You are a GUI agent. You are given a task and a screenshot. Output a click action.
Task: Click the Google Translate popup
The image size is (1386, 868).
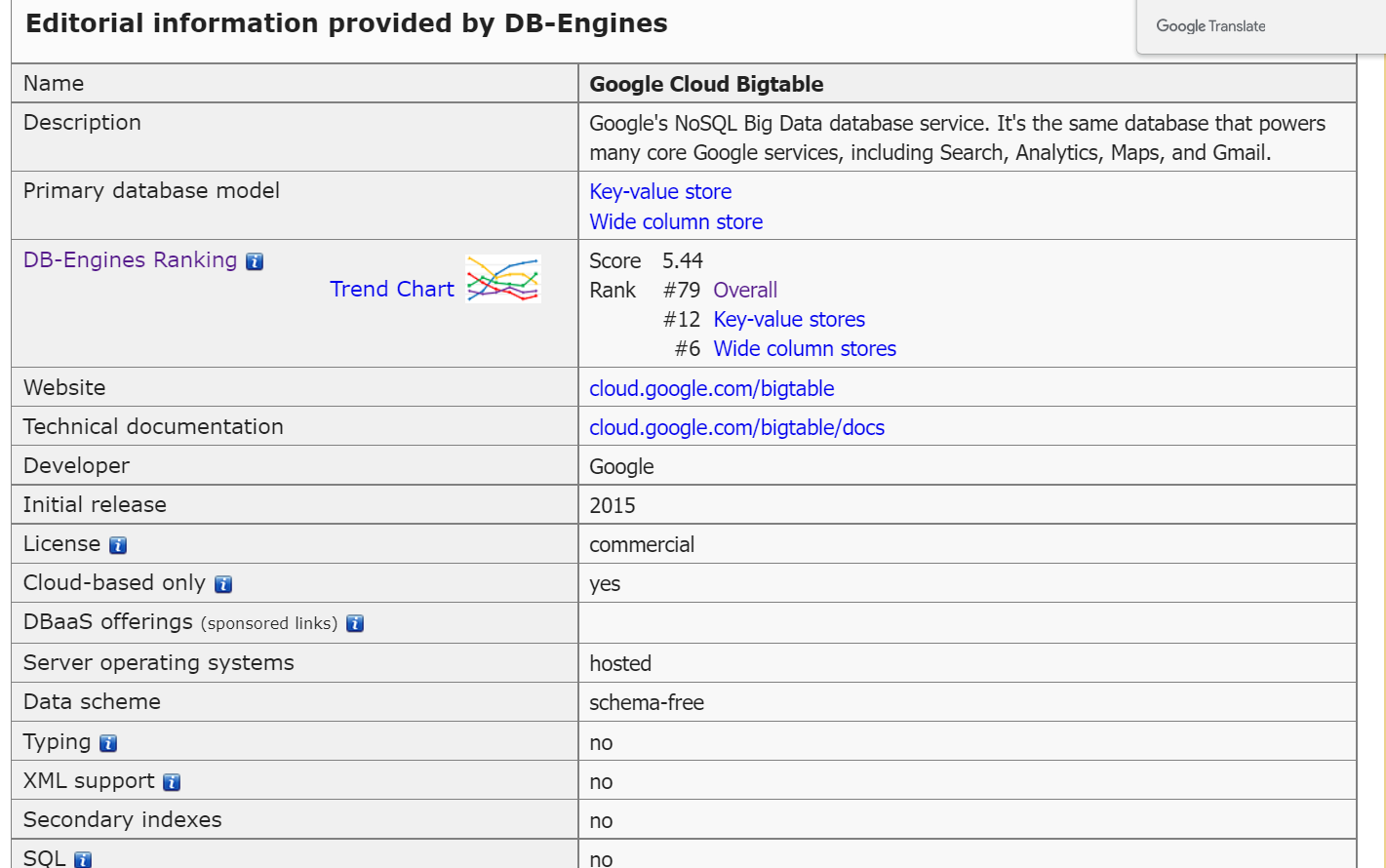pos(1261,26)
